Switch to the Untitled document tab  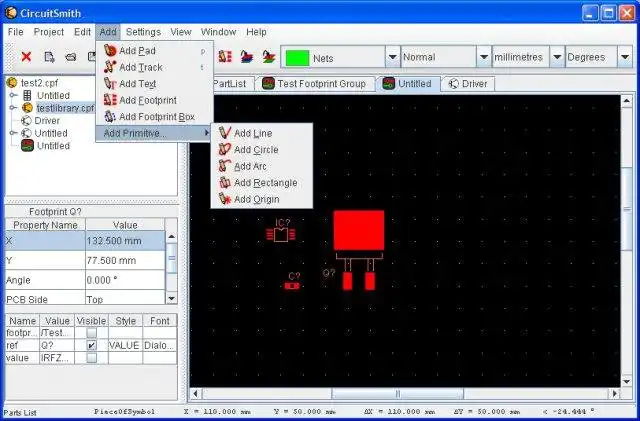[407, 84]
